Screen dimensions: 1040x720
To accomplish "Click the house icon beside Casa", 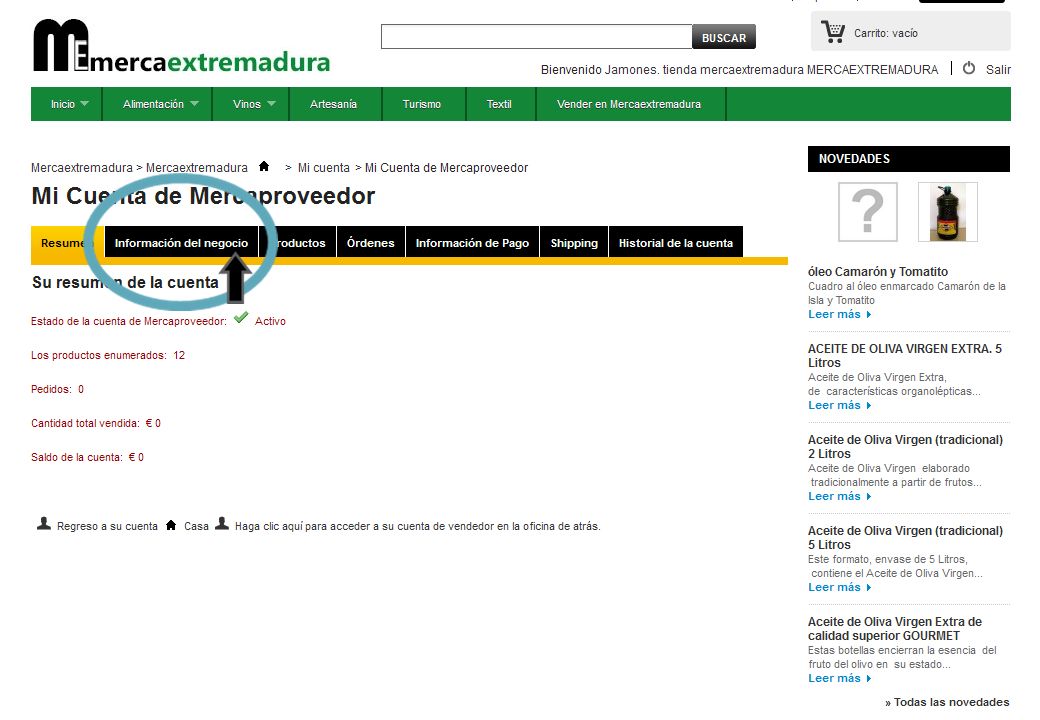I will pyautogui.click(x=171, y=525).
